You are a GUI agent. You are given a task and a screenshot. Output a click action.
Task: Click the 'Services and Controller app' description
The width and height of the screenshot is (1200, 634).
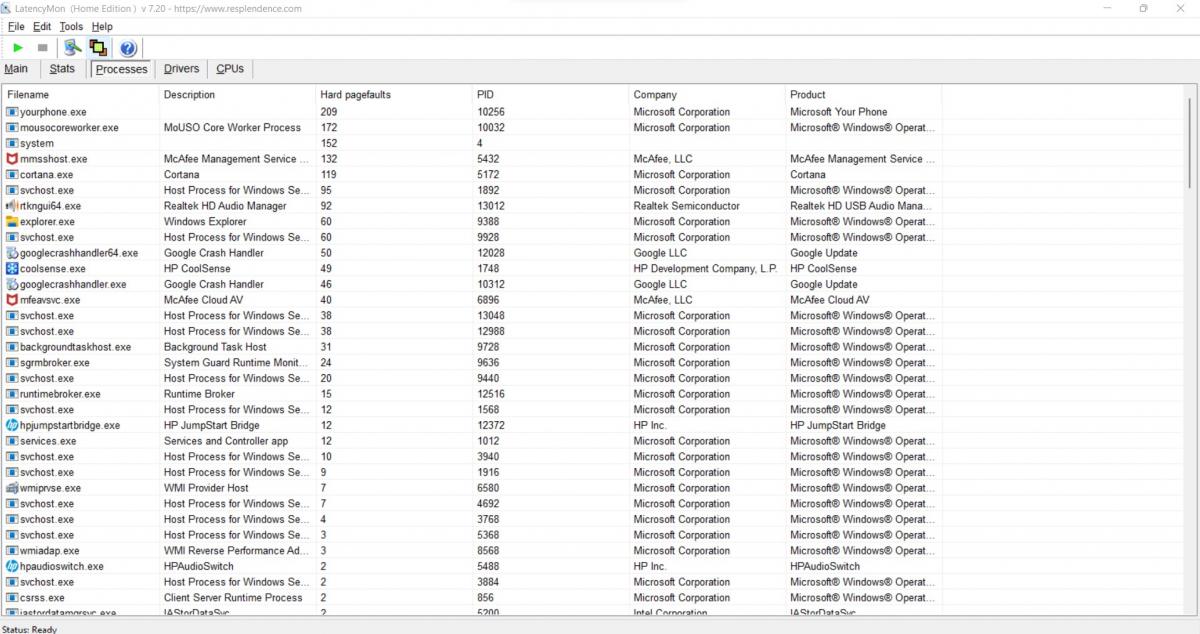[226, 441]
